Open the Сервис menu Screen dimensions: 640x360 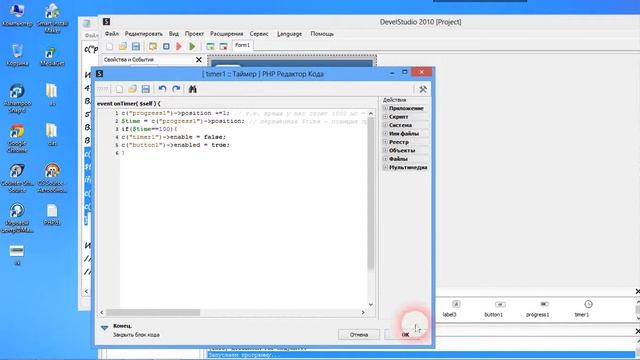pos(259,34)
